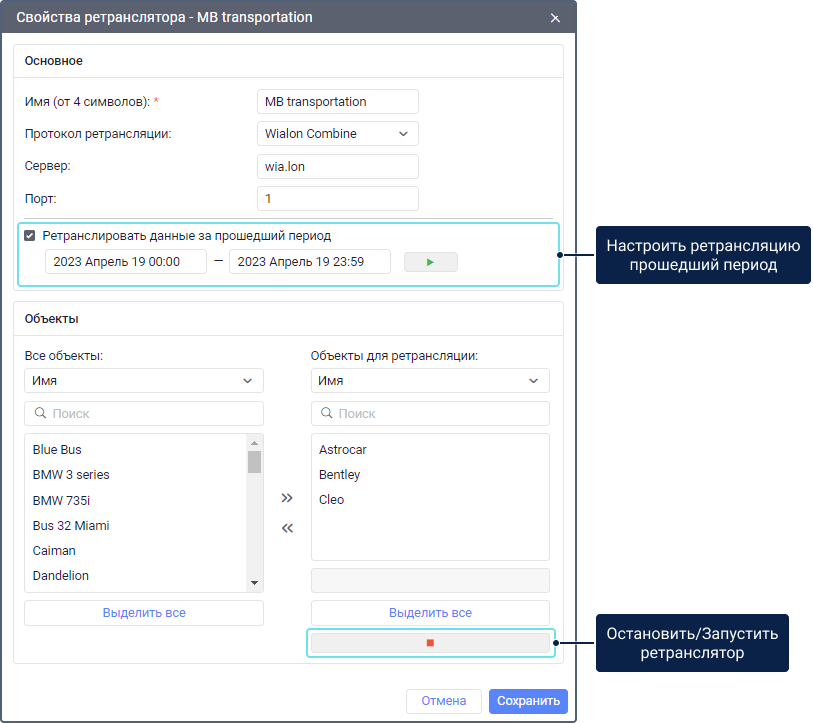Select Bentley in retransmission objects list

(x=339, y=475)
